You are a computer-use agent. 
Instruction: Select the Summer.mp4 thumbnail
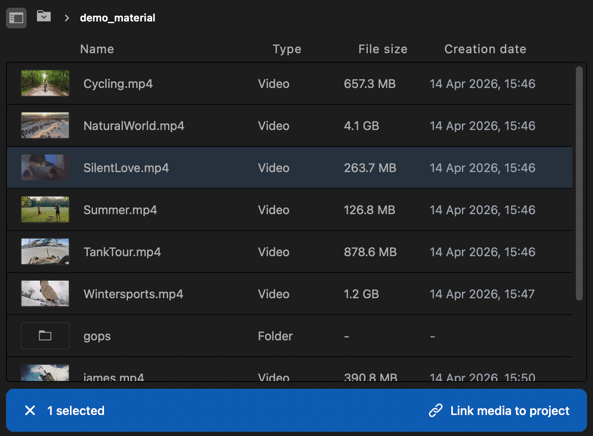point(45,209)
